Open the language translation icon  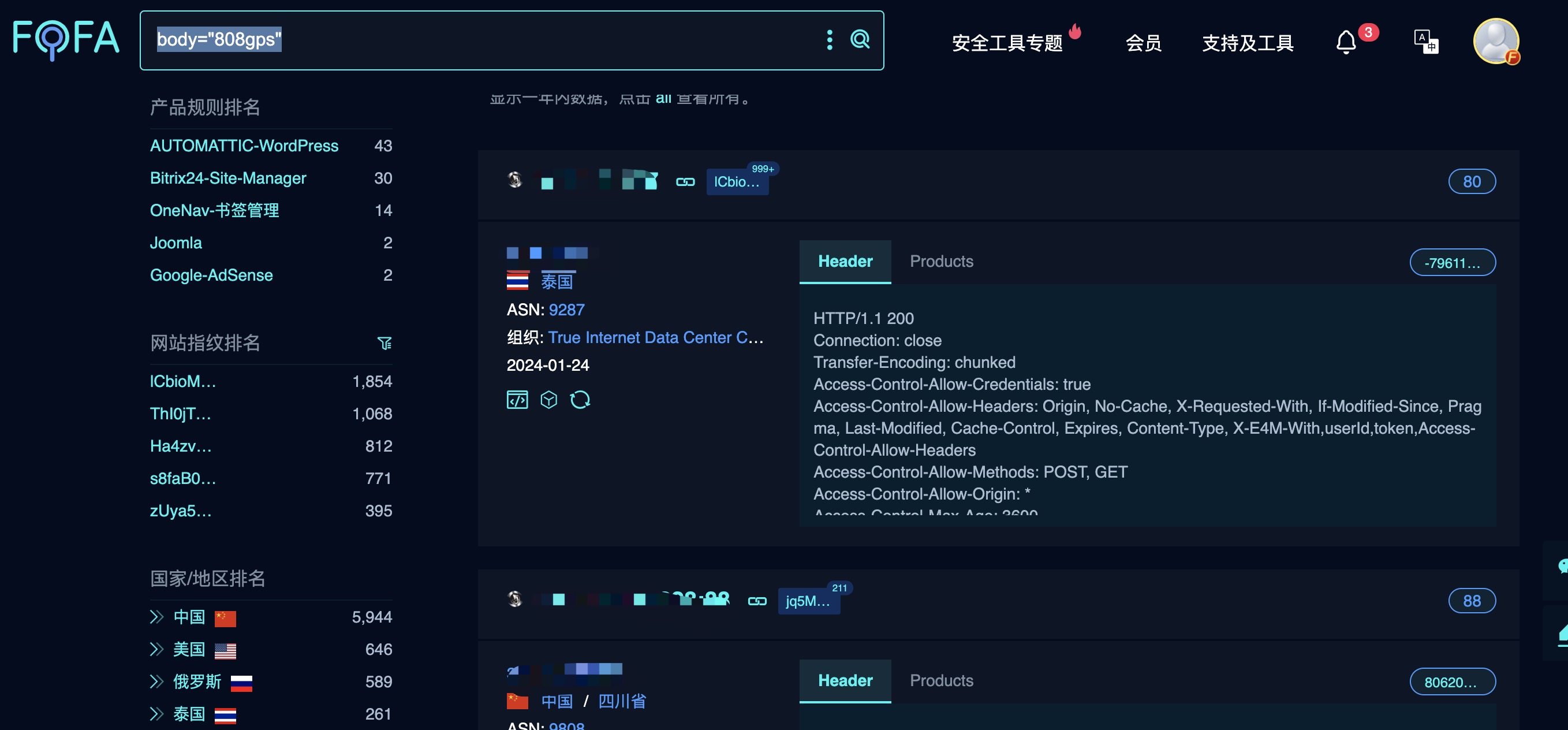coord(1425,42)
